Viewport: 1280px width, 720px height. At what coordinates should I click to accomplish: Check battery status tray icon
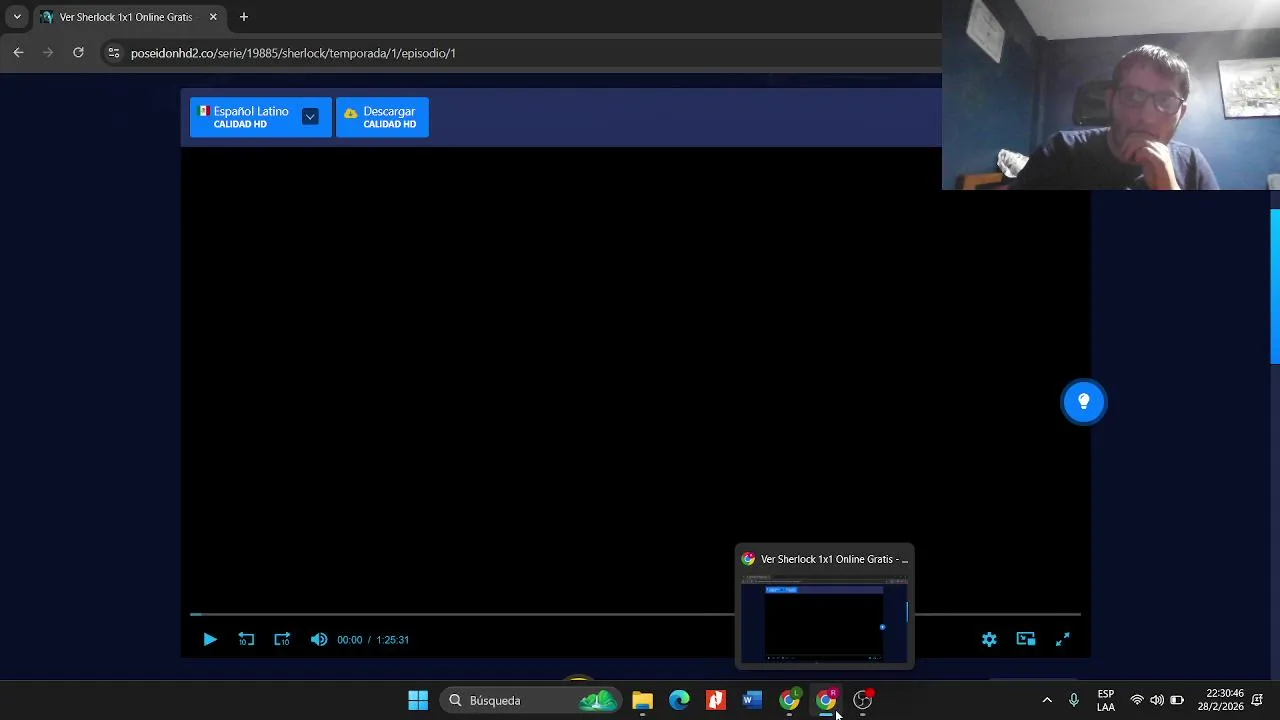(x=1177, y=700)
